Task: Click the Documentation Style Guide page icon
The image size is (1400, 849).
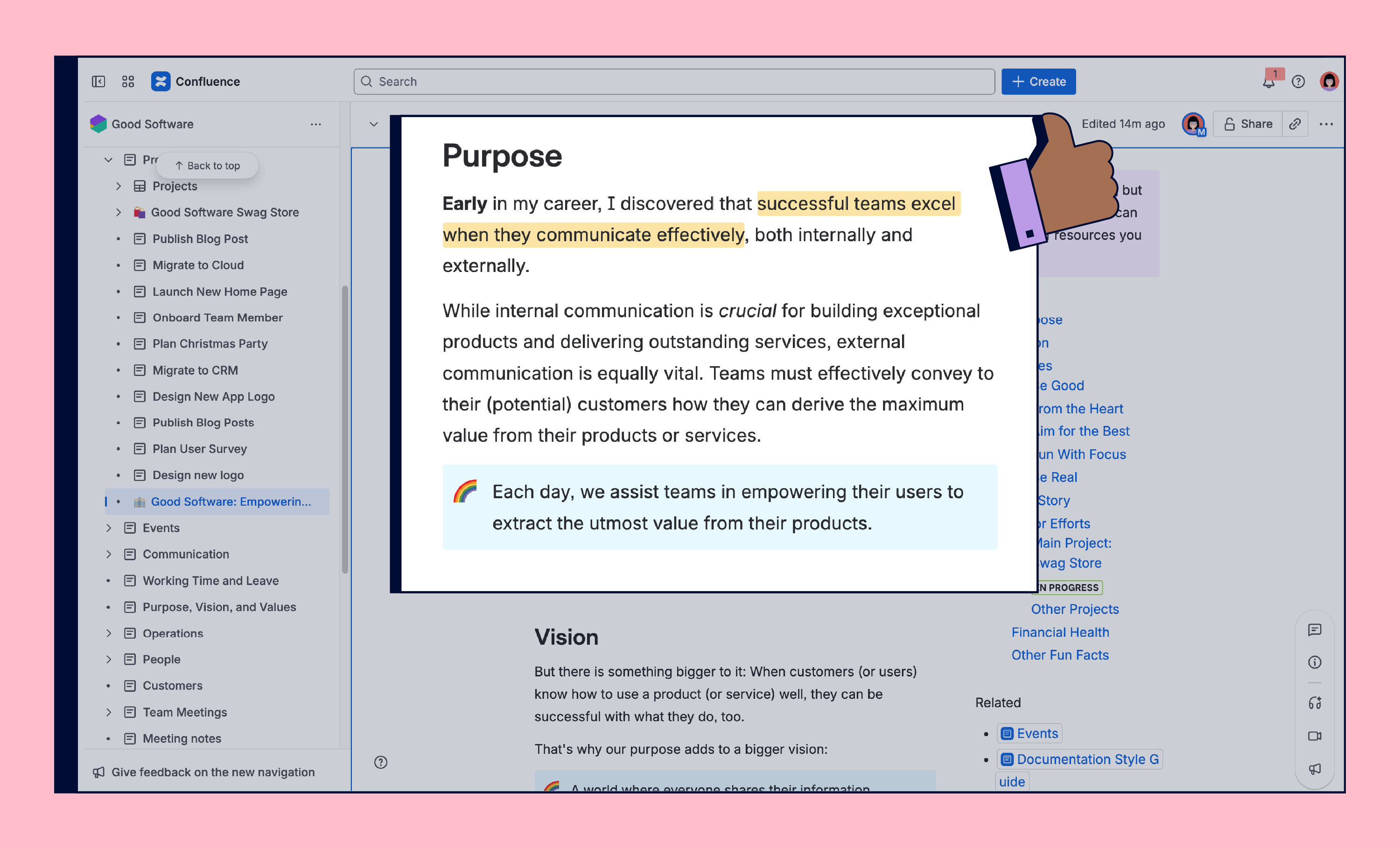Action: [1008, 759]
